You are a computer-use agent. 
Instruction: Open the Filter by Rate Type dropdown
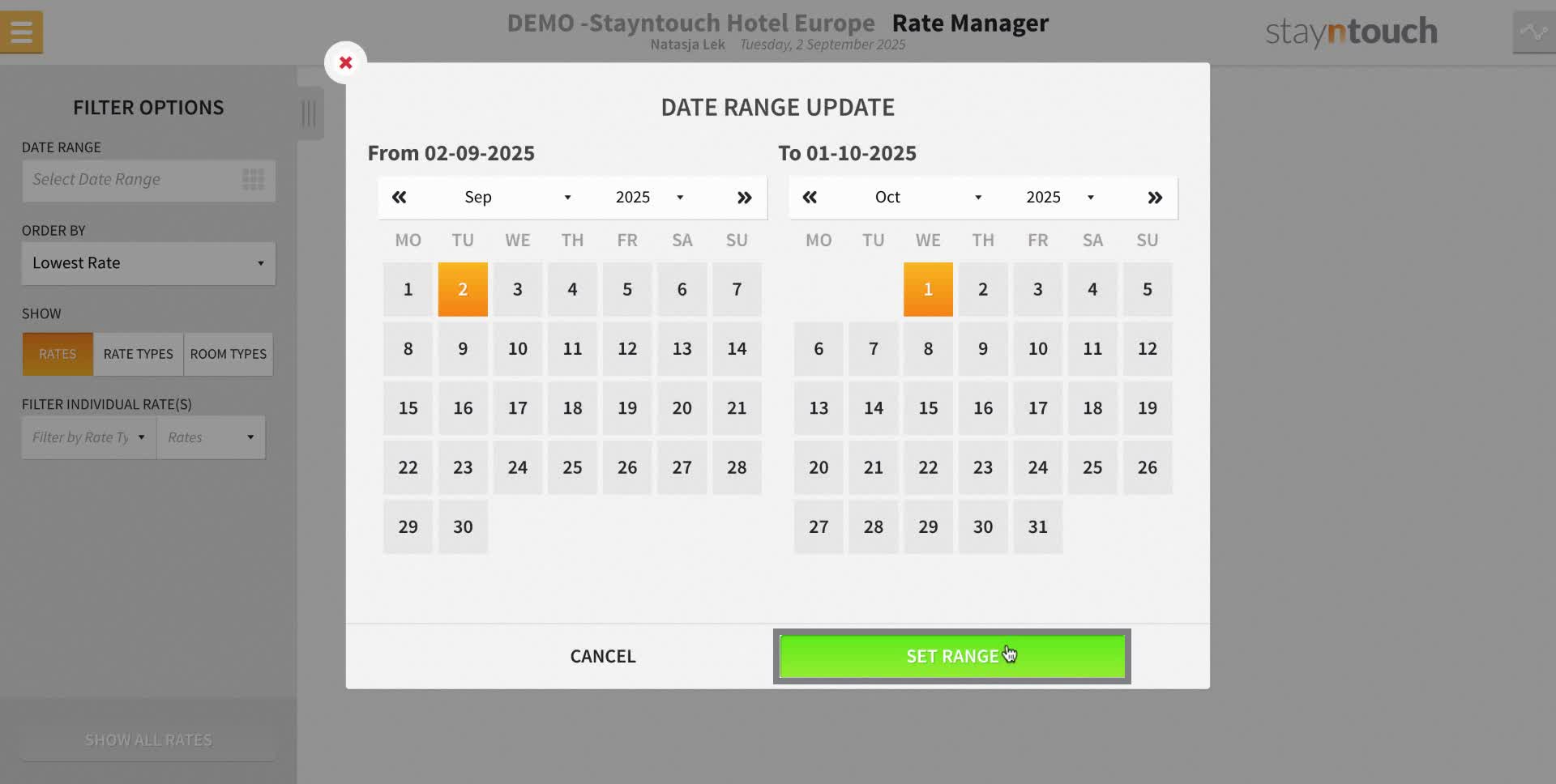(89, 437)
